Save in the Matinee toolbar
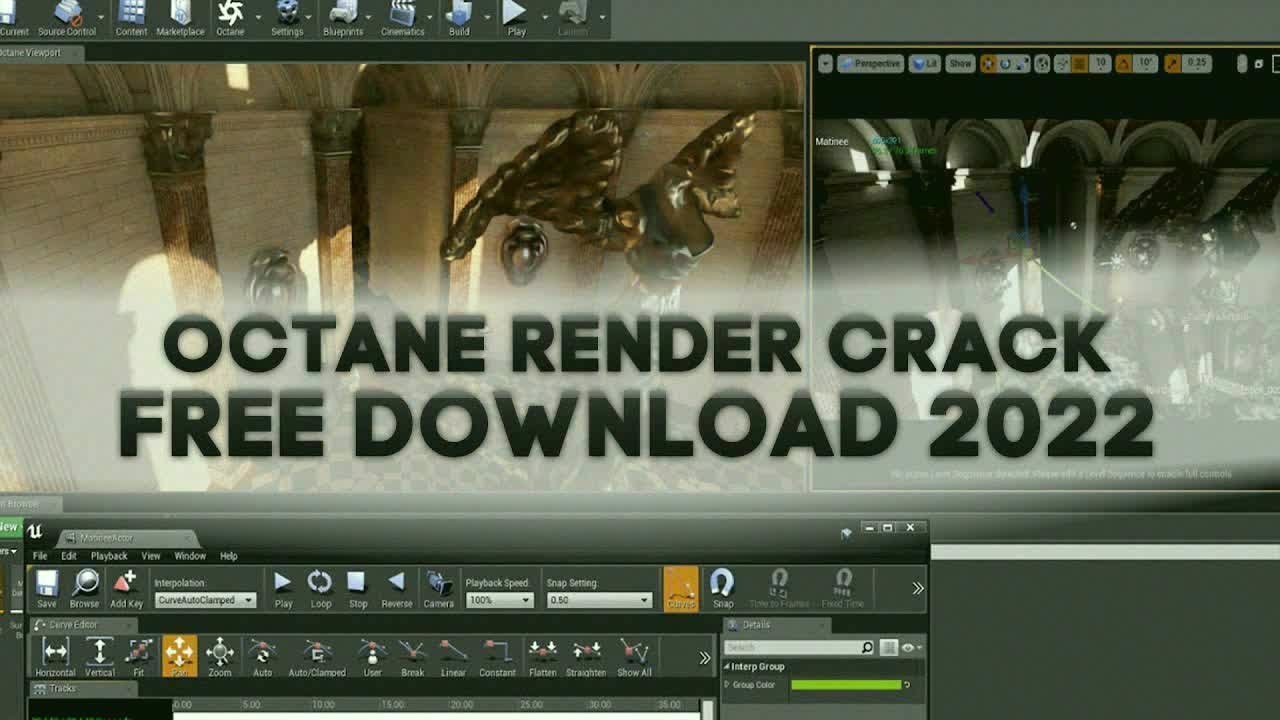The width and height of the screenshot is (1280, 720). pyautogui.click(x=47, y=589)
